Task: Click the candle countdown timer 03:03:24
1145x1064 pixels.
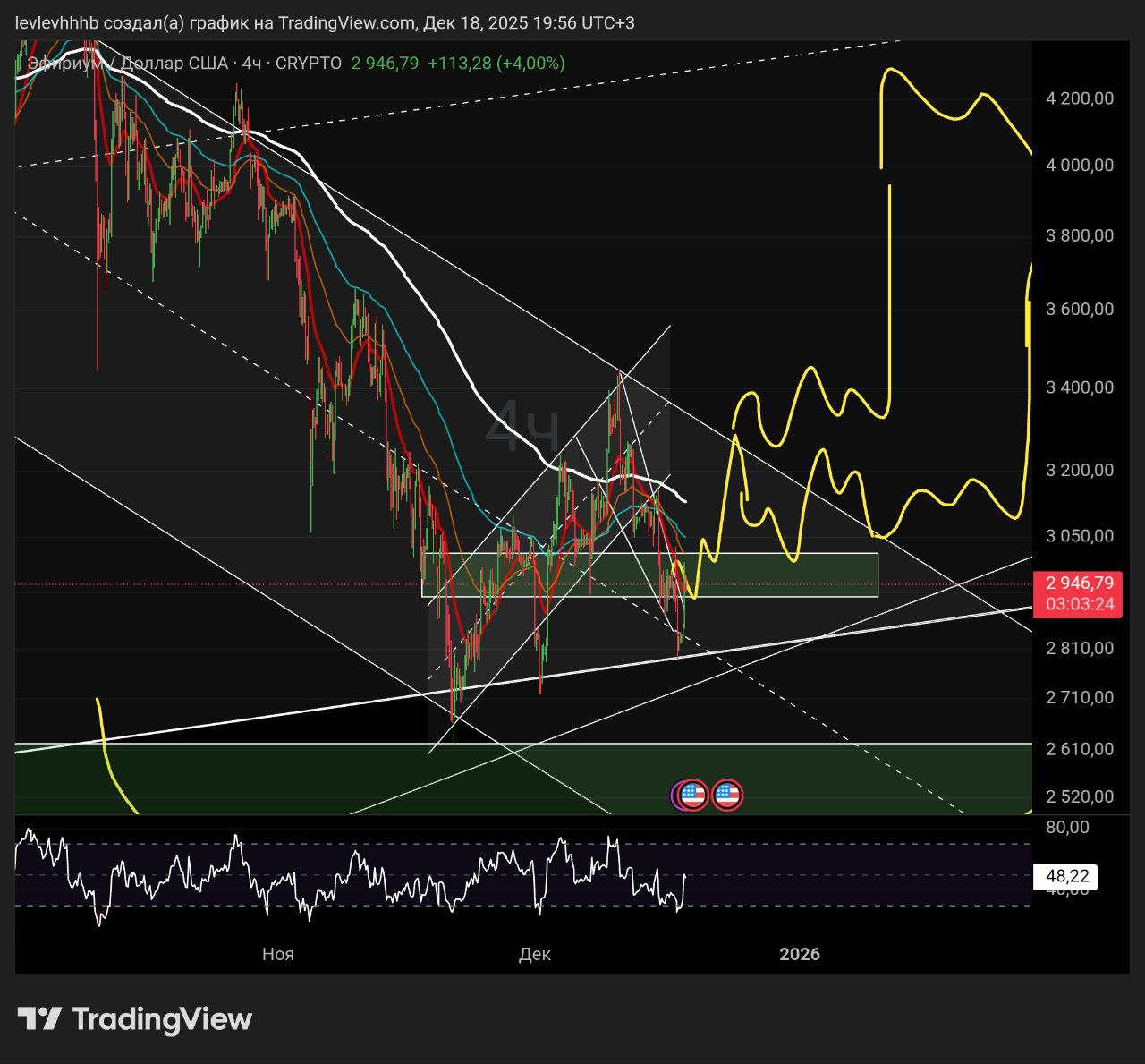Action: (x=1081, y=605)
